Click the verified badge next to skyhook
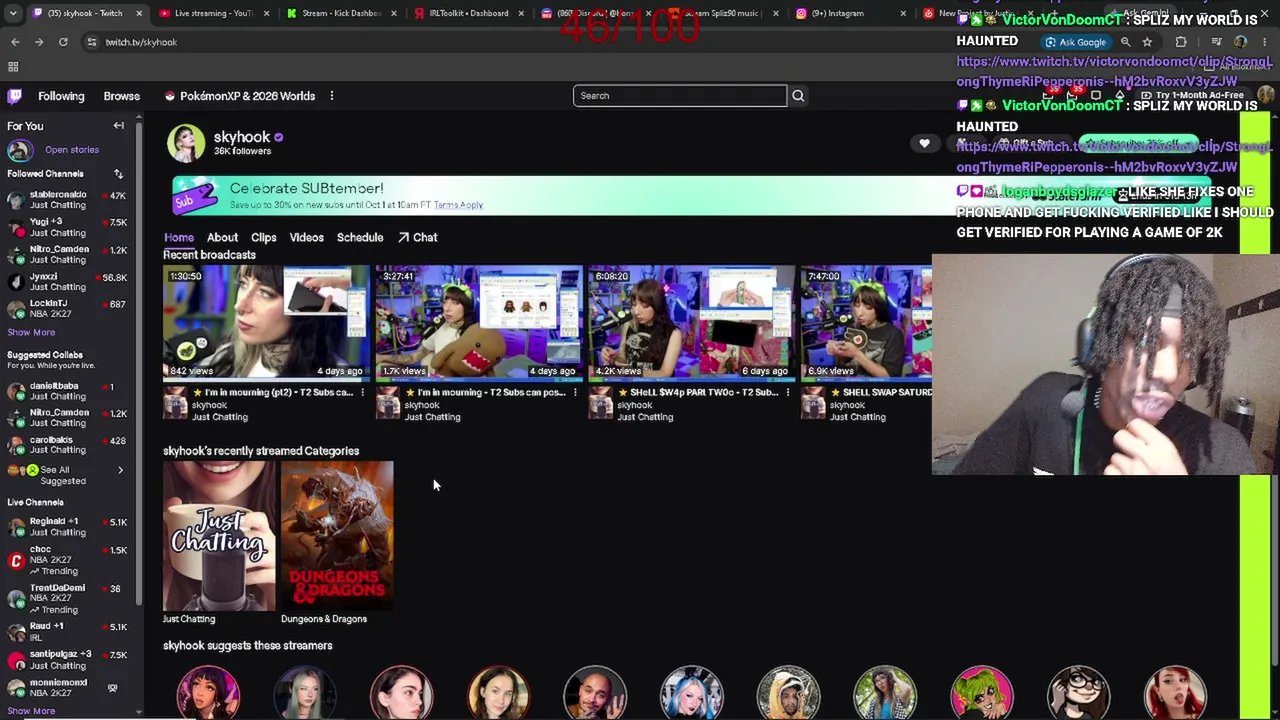This screenshot has height=720, width=1280. point(278,137)
